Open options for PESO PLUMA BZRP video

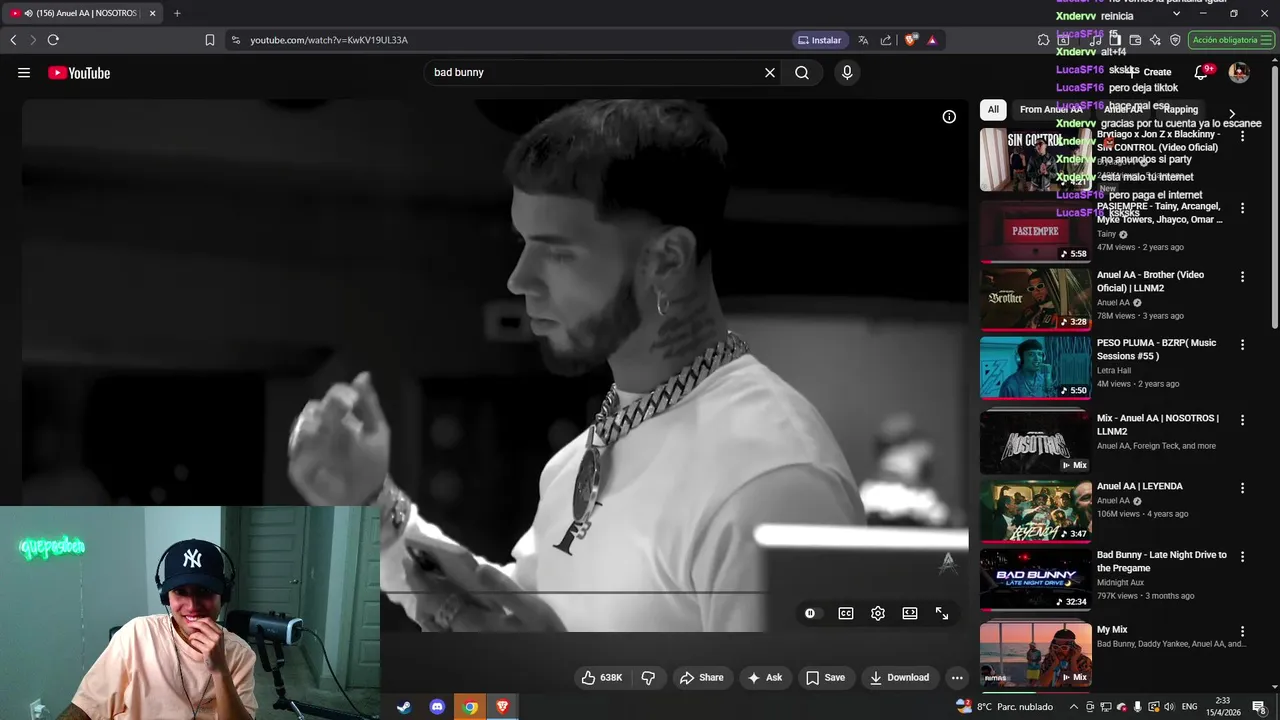tap(1243, 345)
